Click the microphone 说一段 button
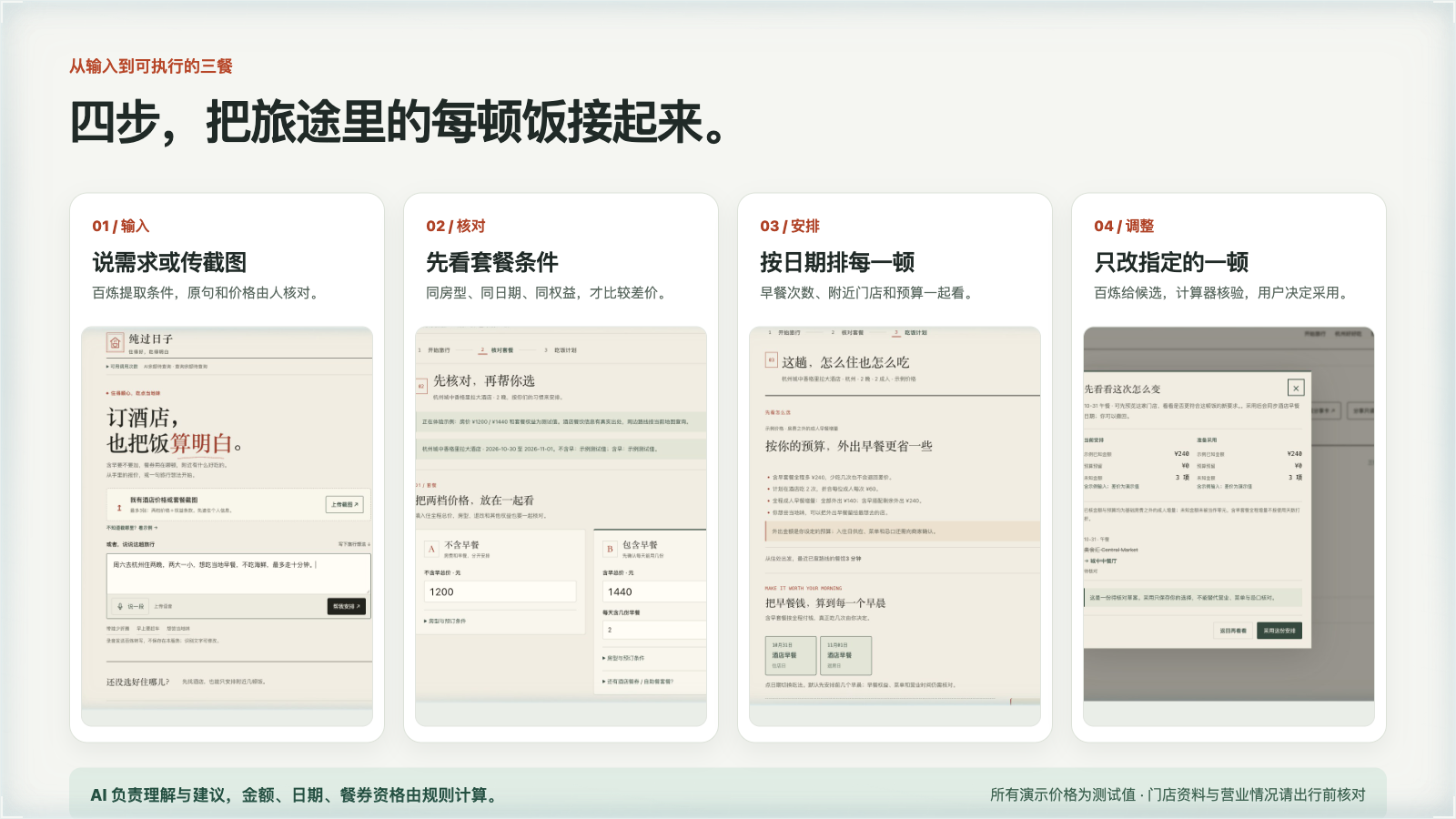Viewport: 1456px width, 819px height. (131, 606)
